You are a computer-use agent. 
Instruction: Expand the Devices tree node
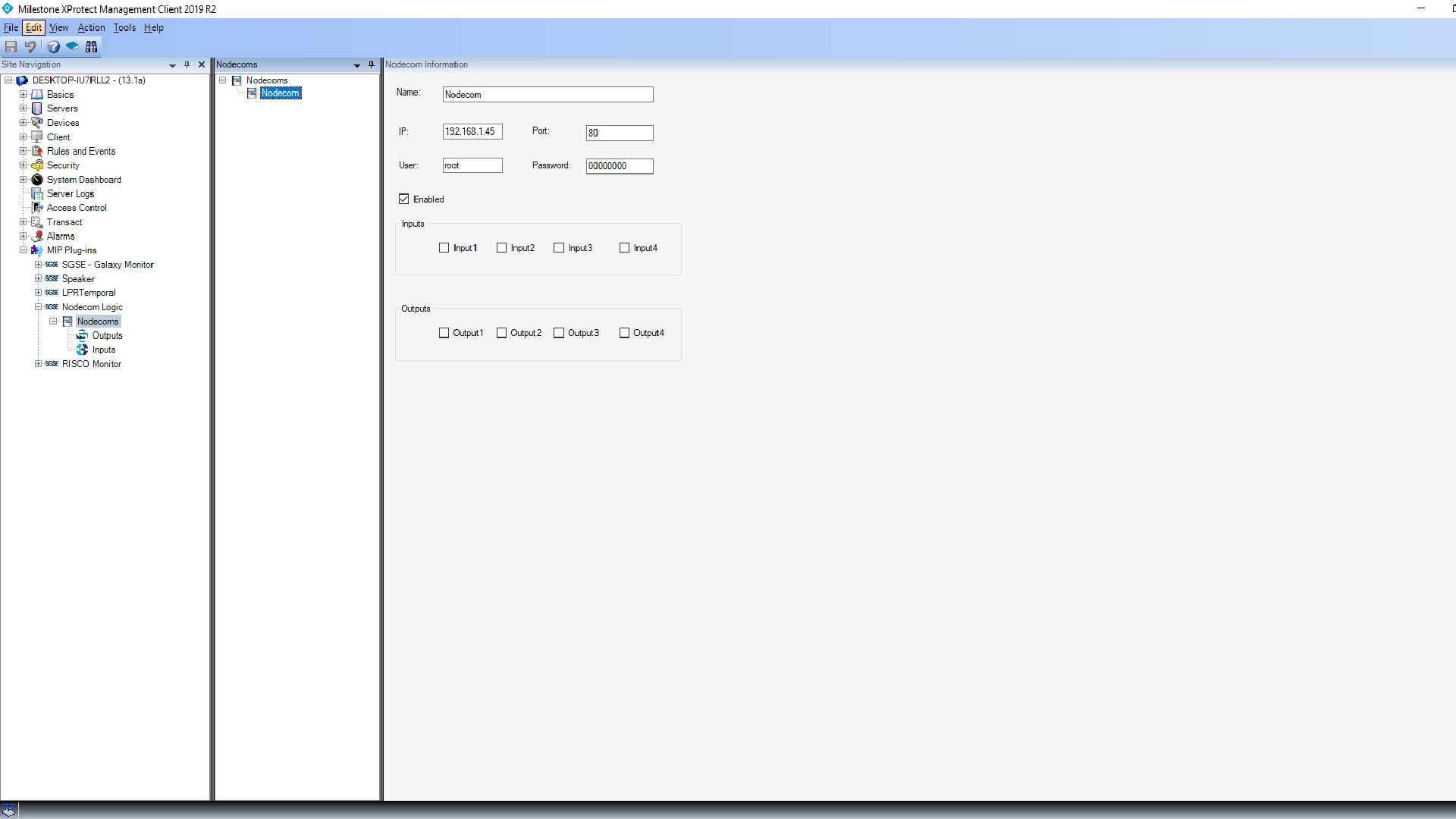[x=24, y=123]
